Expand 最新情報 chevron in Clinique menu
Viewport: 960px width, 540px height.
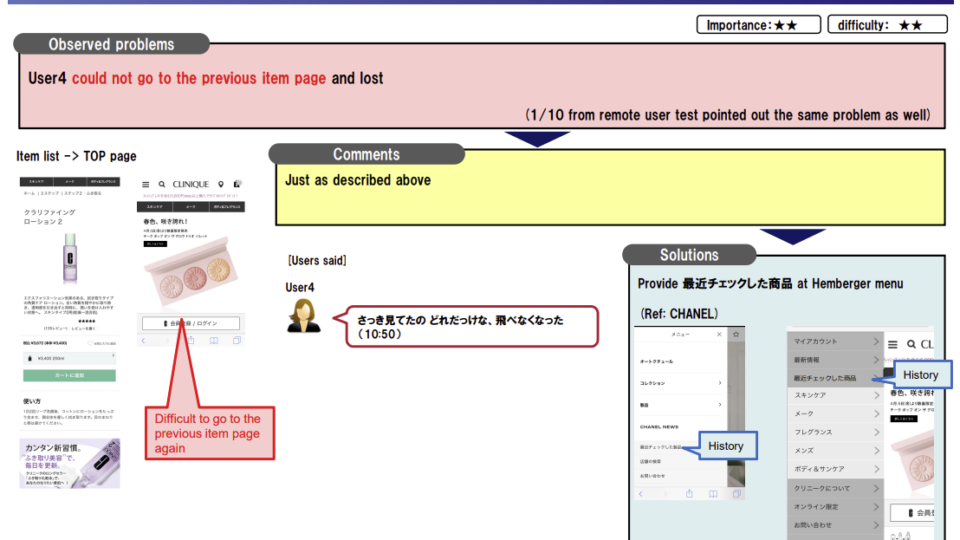click(876, 359)
